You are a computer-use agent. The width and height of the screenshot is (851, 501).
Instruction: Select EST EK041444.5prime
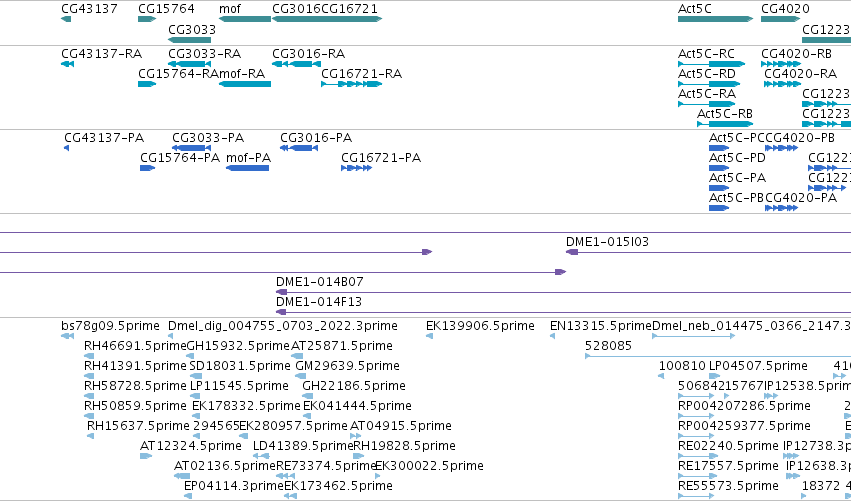pos(308,417)
